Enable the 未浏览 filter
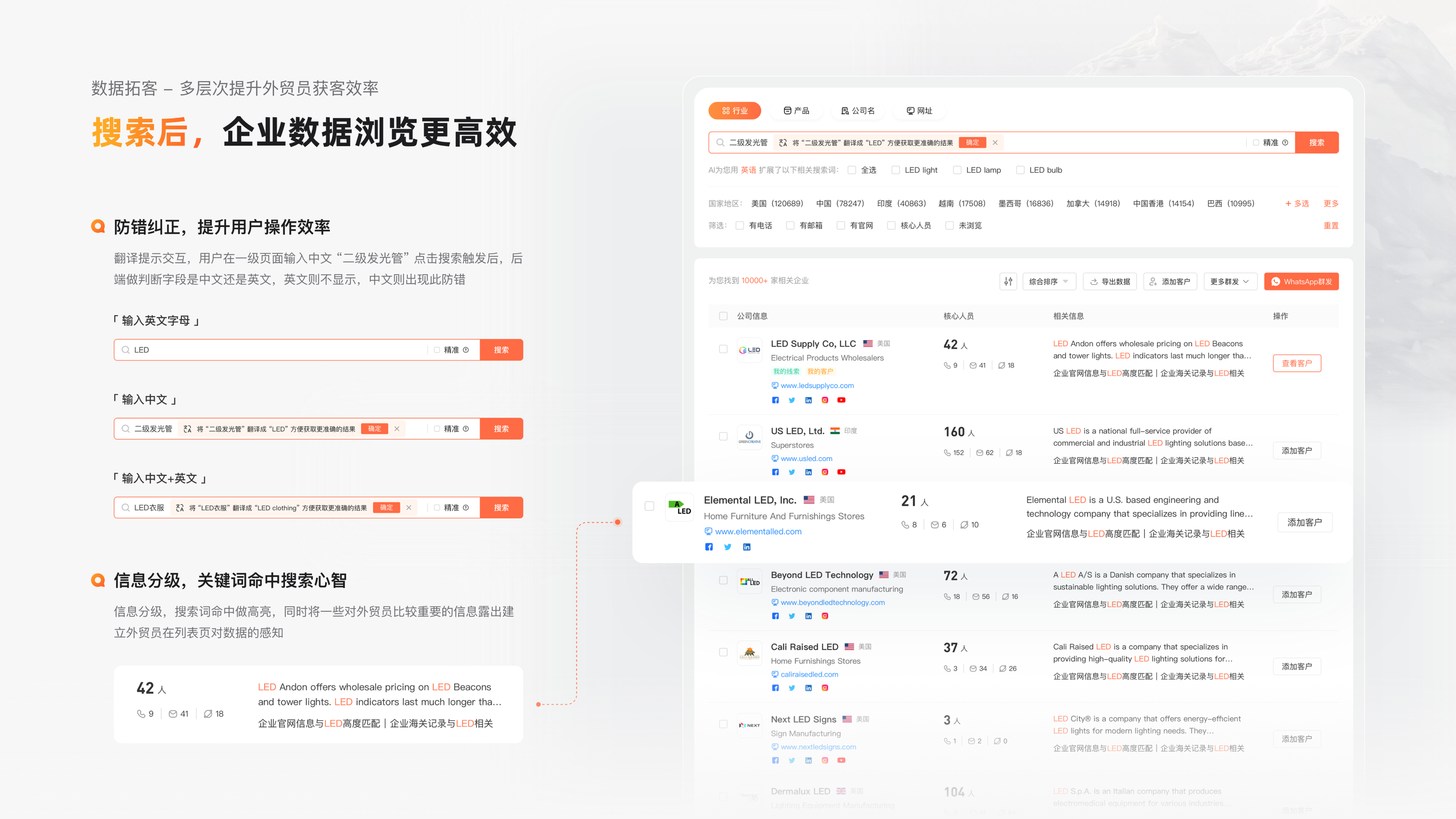Image resolution: width=1456 pixels, height=819 pixels. (x=949, y=225)
